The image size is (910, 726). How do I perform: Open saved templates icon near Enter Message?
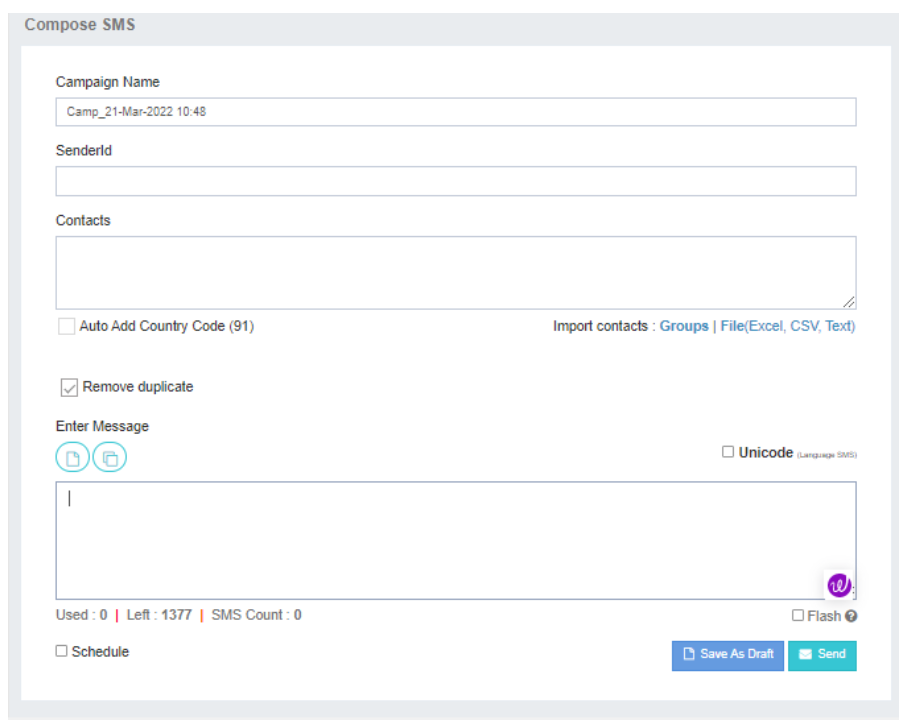point(109,457)
